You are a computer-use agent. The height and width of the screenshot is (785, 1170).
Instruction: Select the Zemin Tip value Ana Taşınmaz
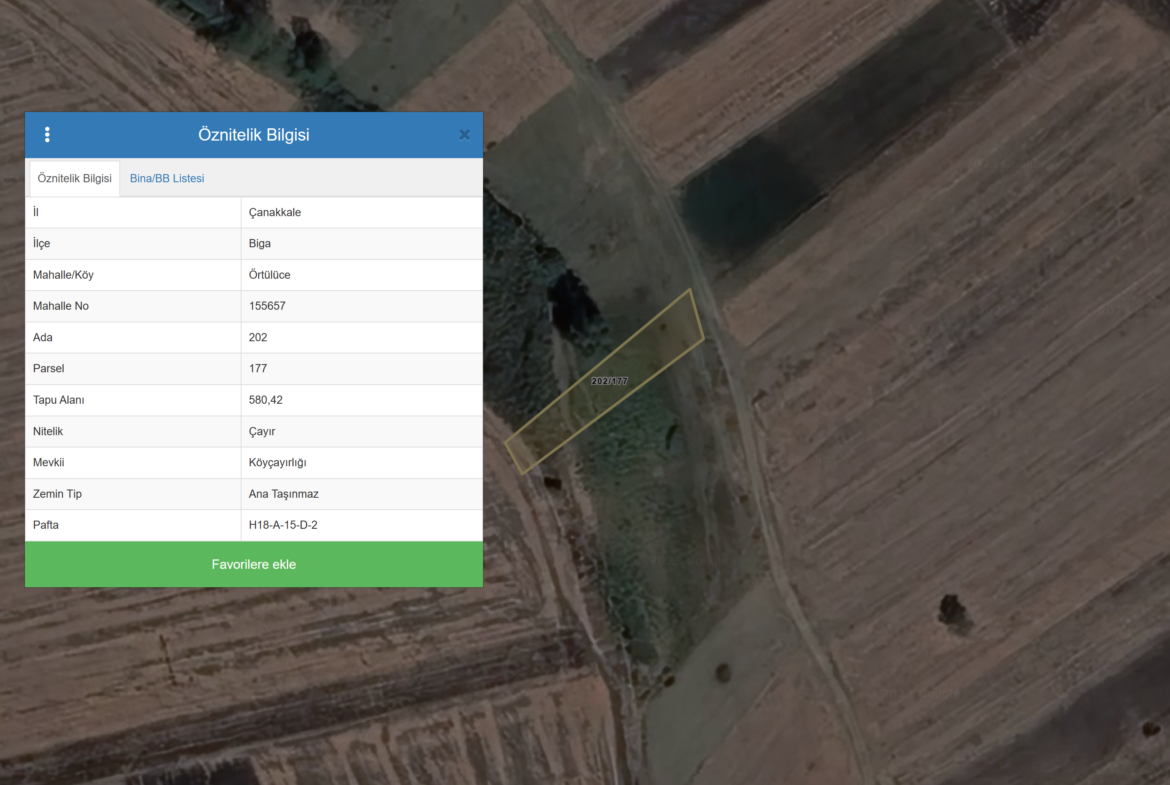pos(284,494)
